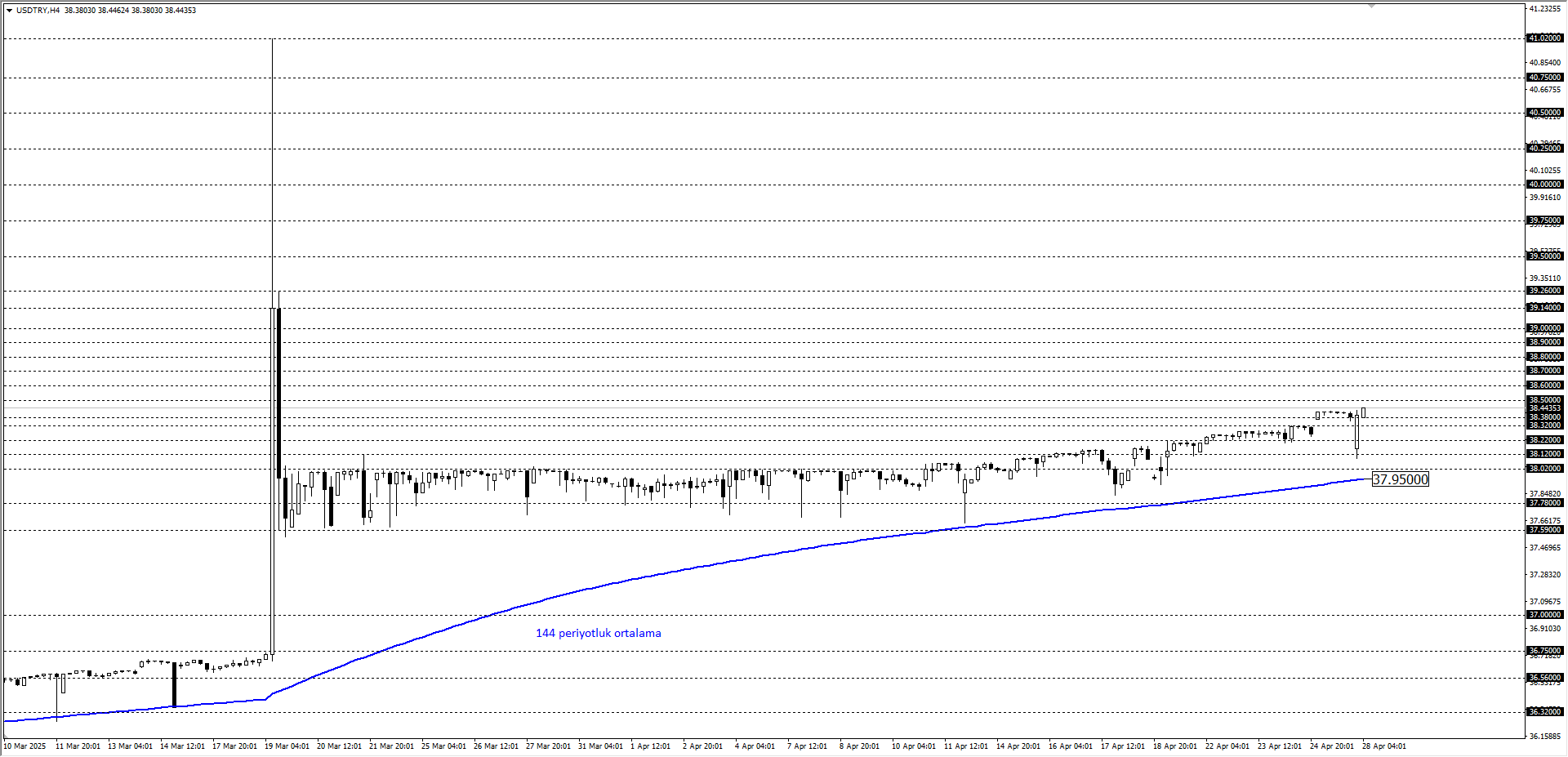
Task: Click the '7 Apr 12:01' time axis label
Action: (x=807, y=746)
